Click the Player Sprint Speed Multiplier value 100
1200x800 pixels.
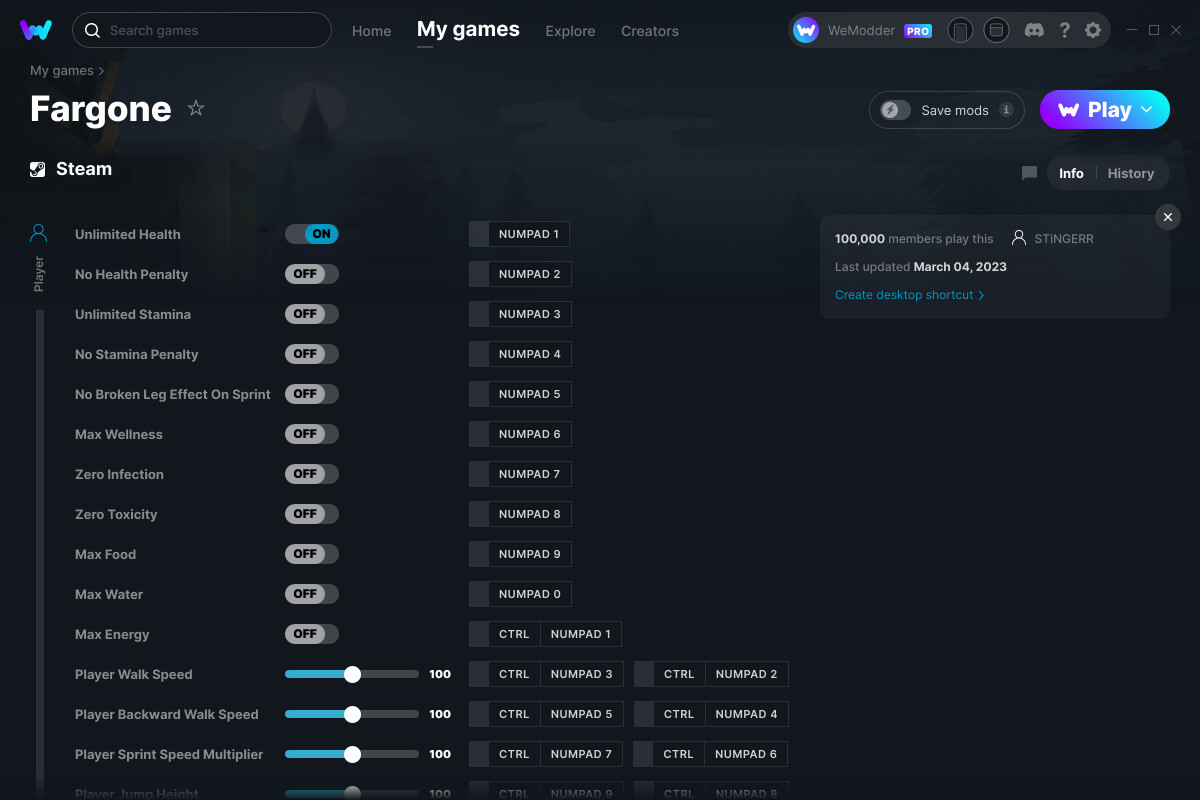(x=440, y=754)
